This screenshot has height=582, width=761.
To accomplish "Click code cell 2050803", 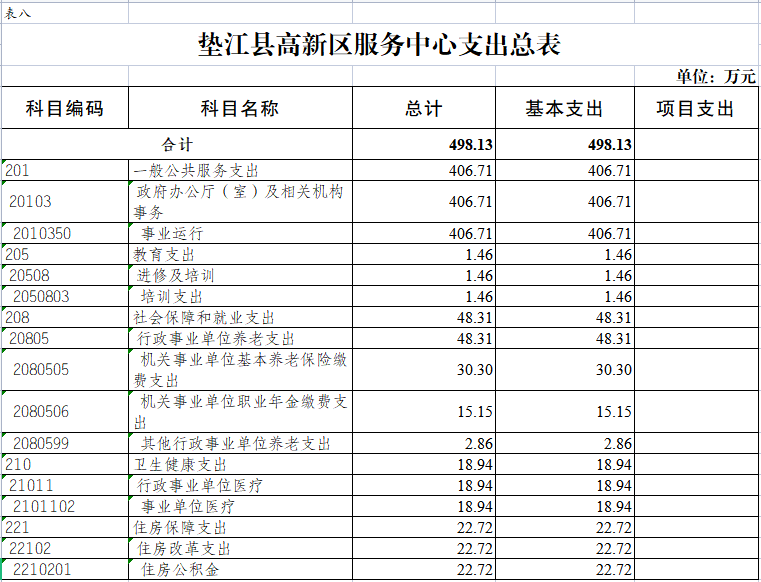I will (x=65, y=296).
